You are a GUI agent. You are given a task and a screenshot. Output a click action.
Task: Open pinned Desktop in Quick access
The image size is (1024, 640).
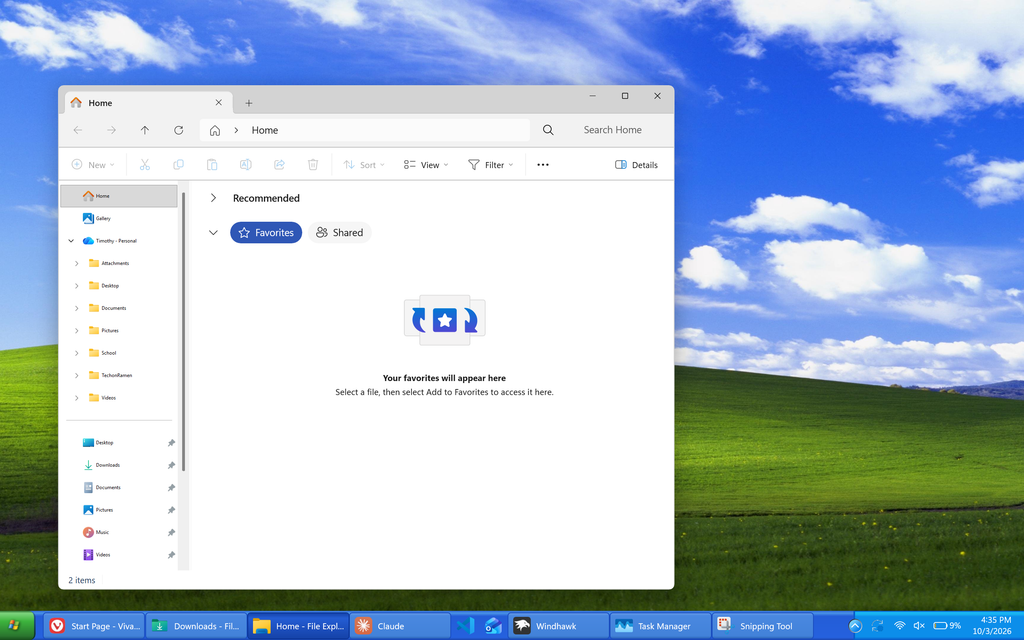point(98,443)
